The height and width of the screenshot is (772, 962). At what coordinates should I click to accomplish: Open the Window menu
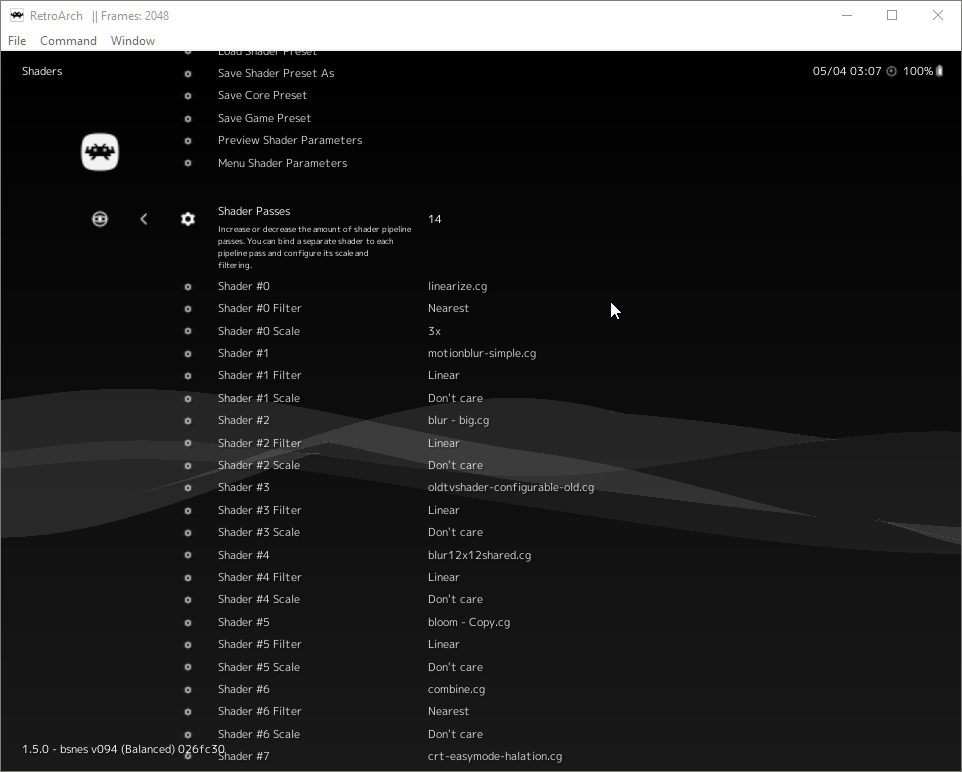[133, 41]
